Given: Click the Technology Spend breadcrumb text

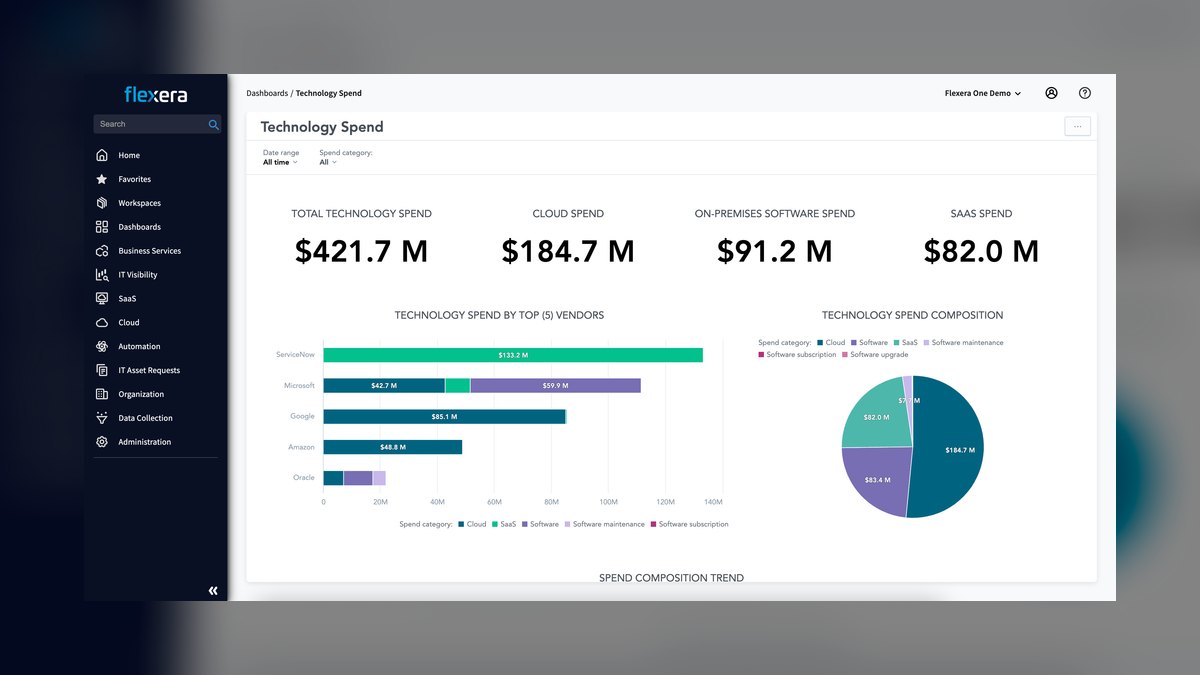Looking at the screenshot, I should click(329, 93).
